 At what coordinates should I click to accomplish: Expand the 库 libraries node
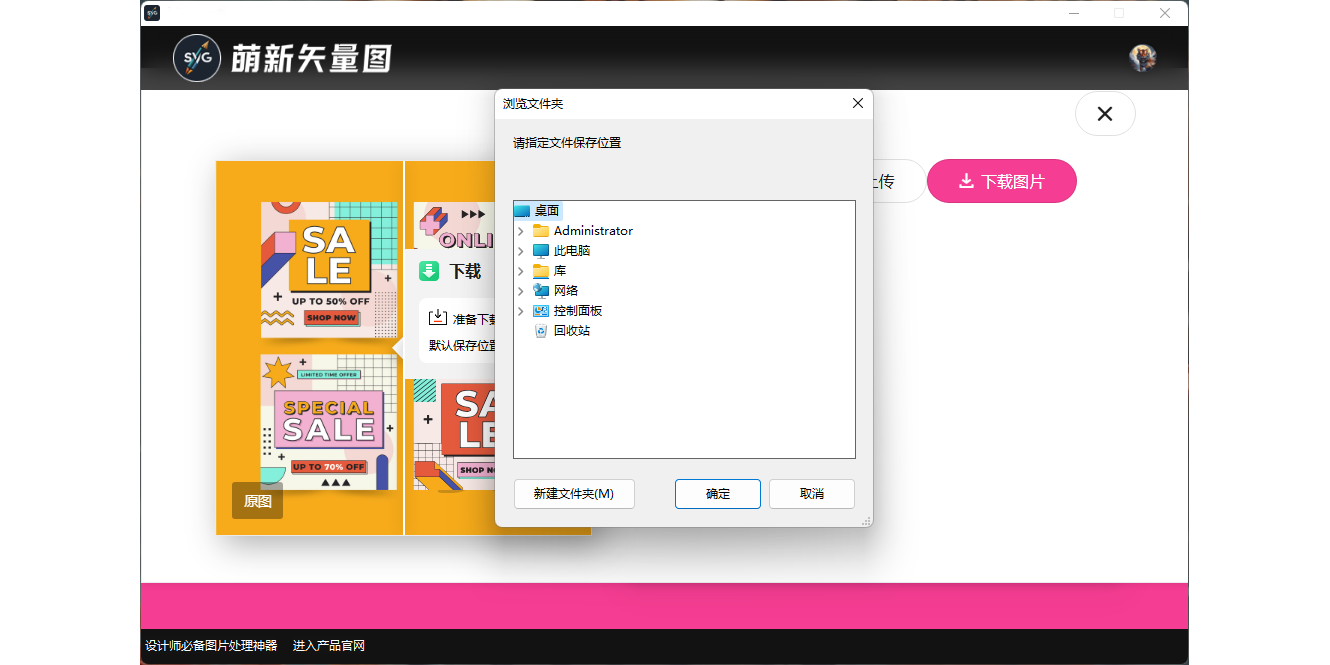point(520,270)
